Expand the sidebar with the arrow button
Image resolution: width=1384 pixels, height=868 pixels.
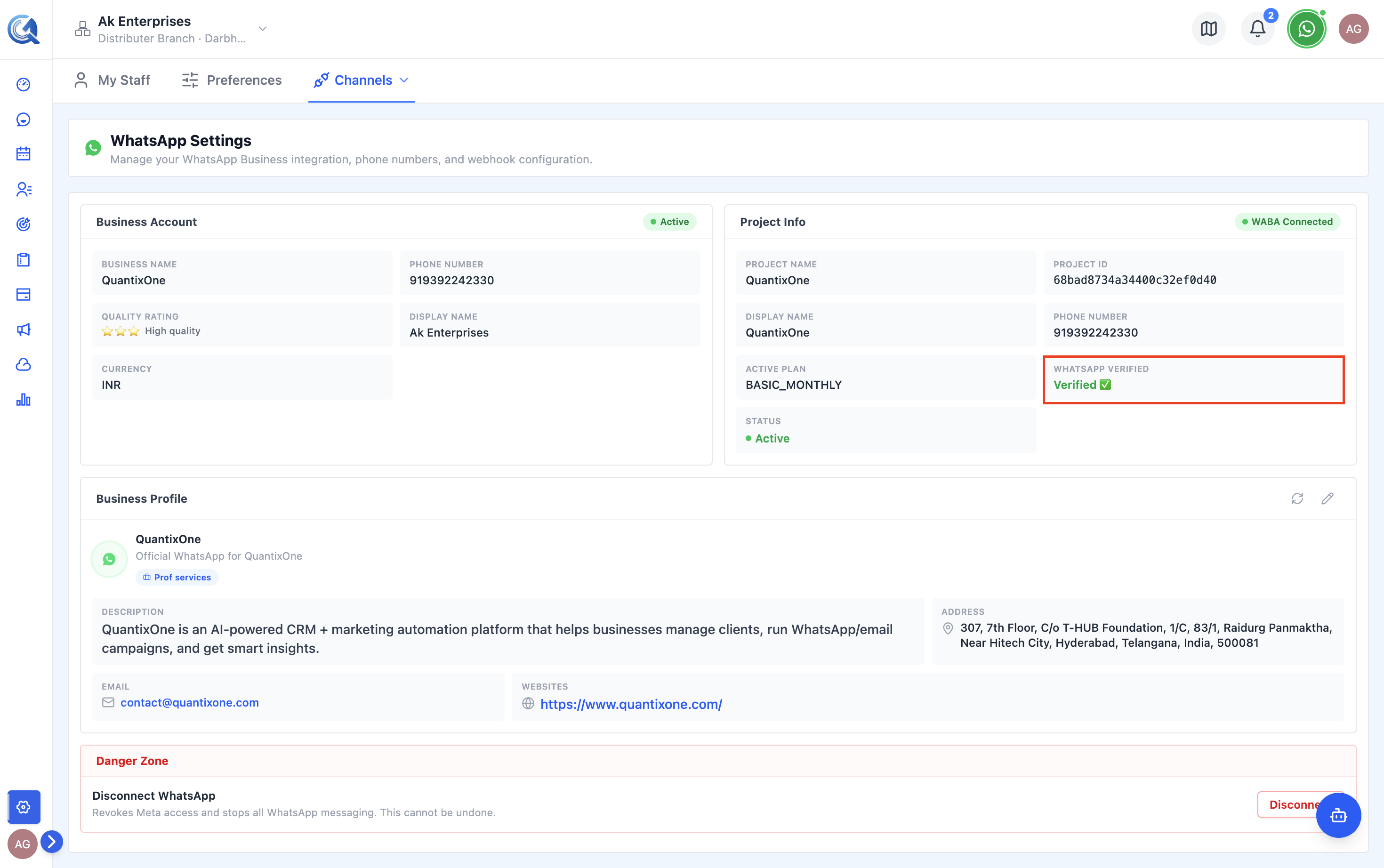[x=52, y=842]
